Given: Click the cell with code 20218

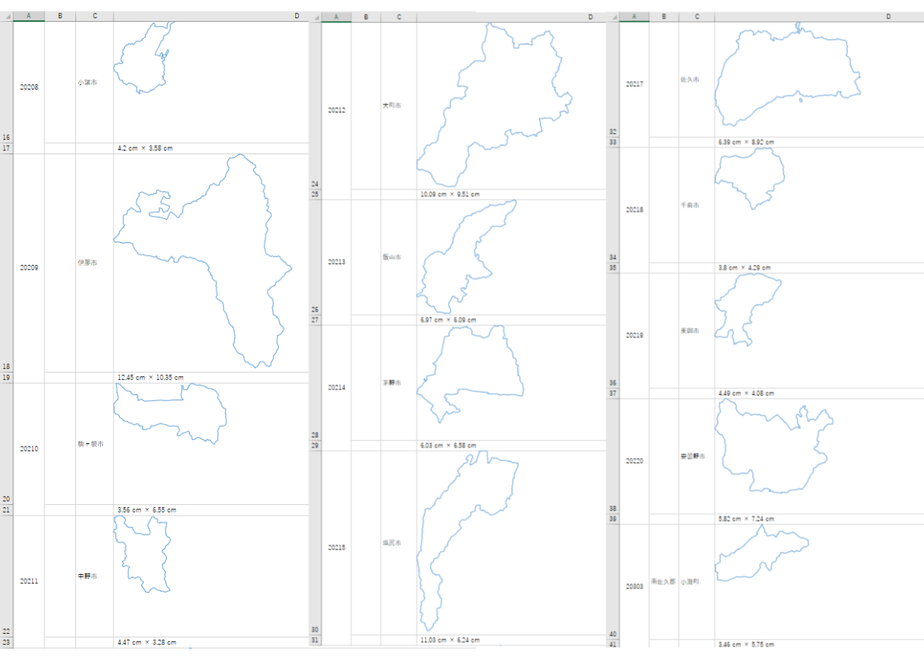Looking at the screenshot, I should [x=634, y=210].
